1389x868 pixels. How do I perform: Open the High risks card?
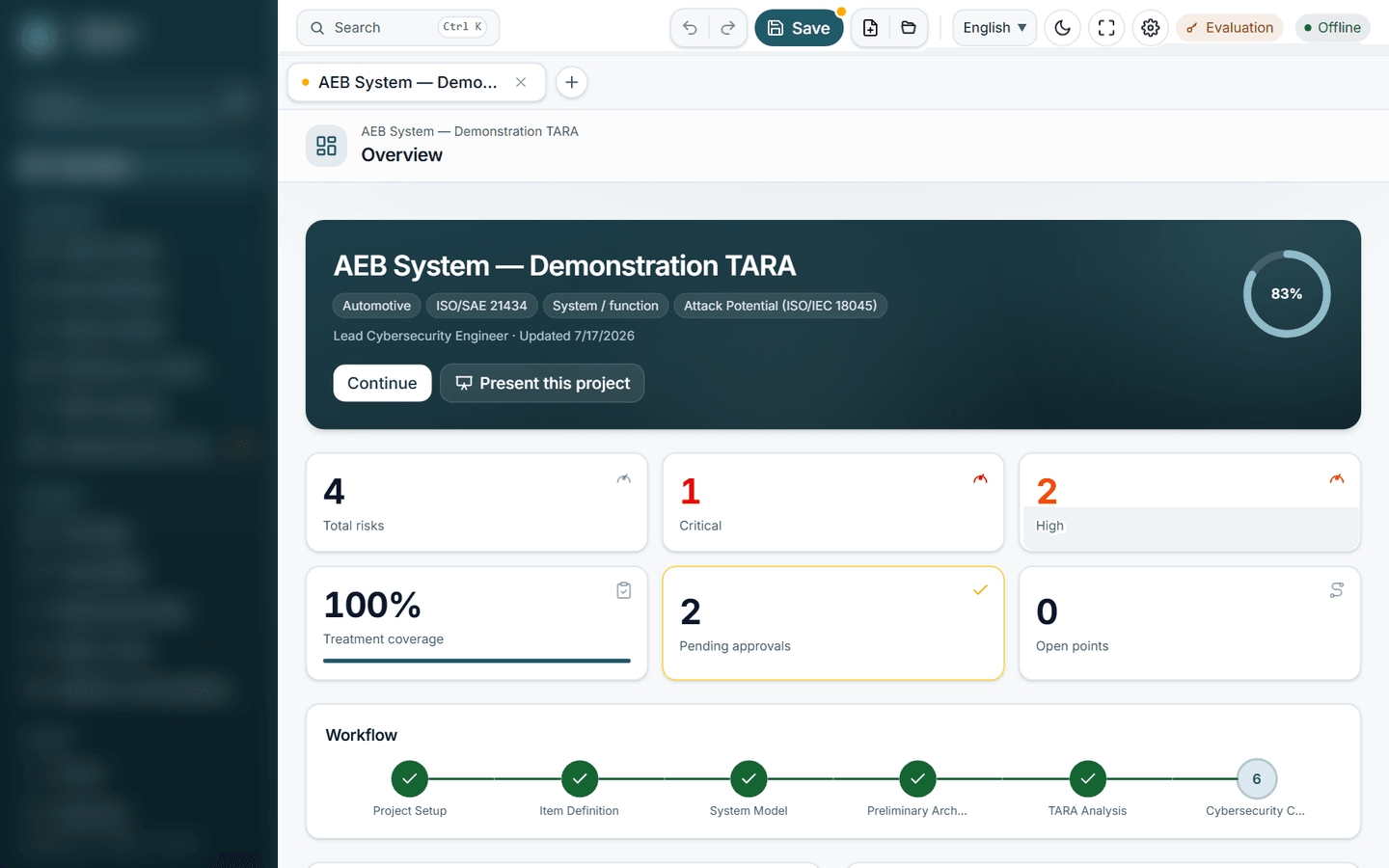coord(1189,502)
